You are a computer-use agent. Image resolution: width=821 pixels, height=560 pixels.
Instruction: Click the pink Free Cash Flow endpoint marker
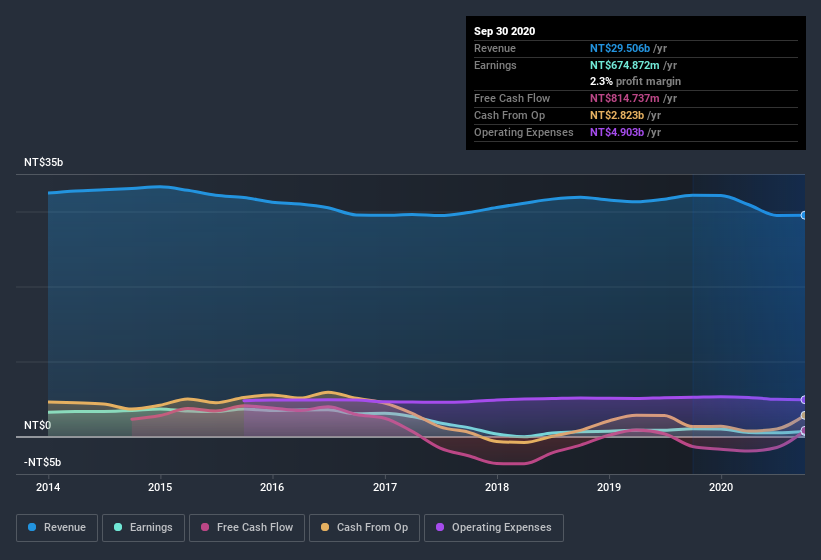[803, 431]
